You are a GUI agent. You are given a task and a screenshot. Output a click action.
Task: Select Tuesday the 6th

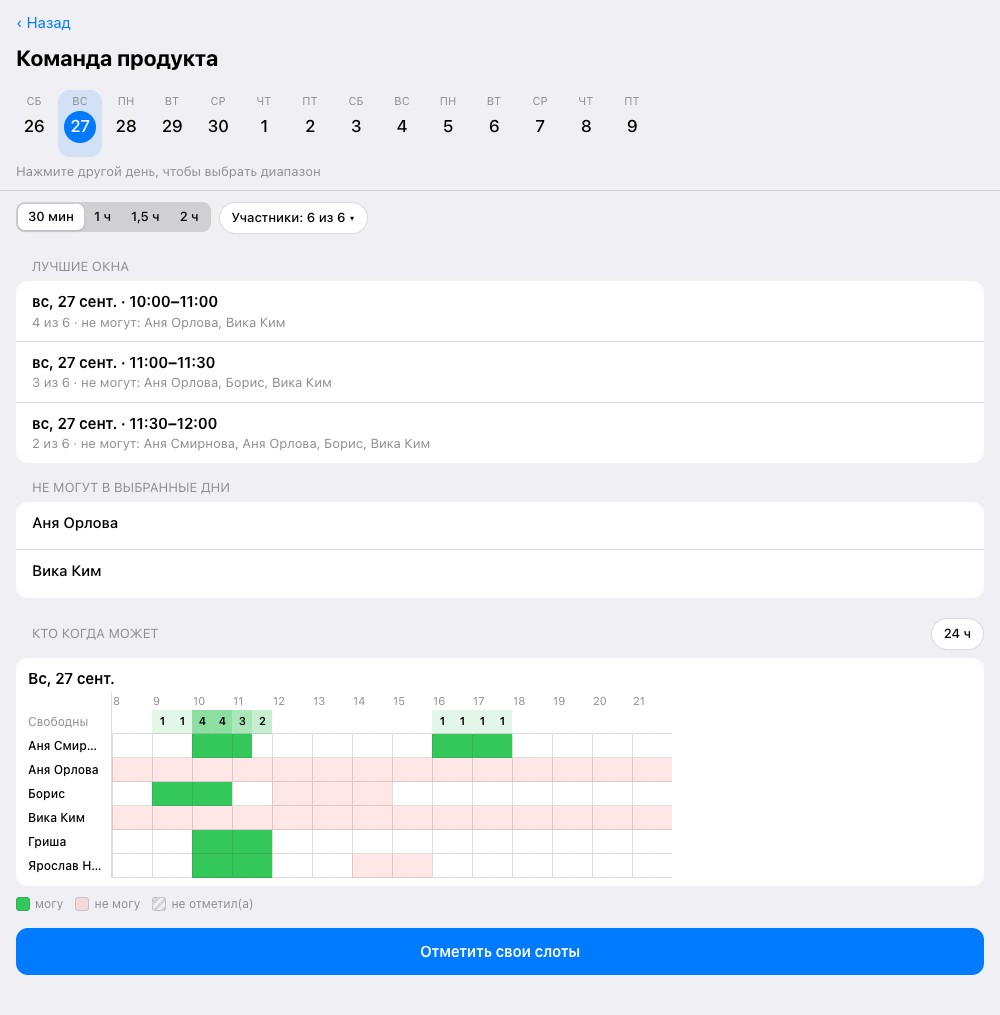[494, 123]
